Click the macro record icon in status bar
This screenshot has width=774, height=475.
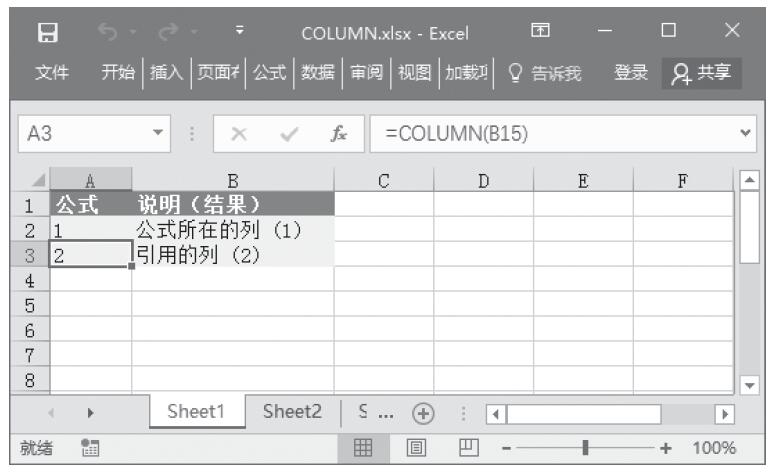[x=89, y=448]
